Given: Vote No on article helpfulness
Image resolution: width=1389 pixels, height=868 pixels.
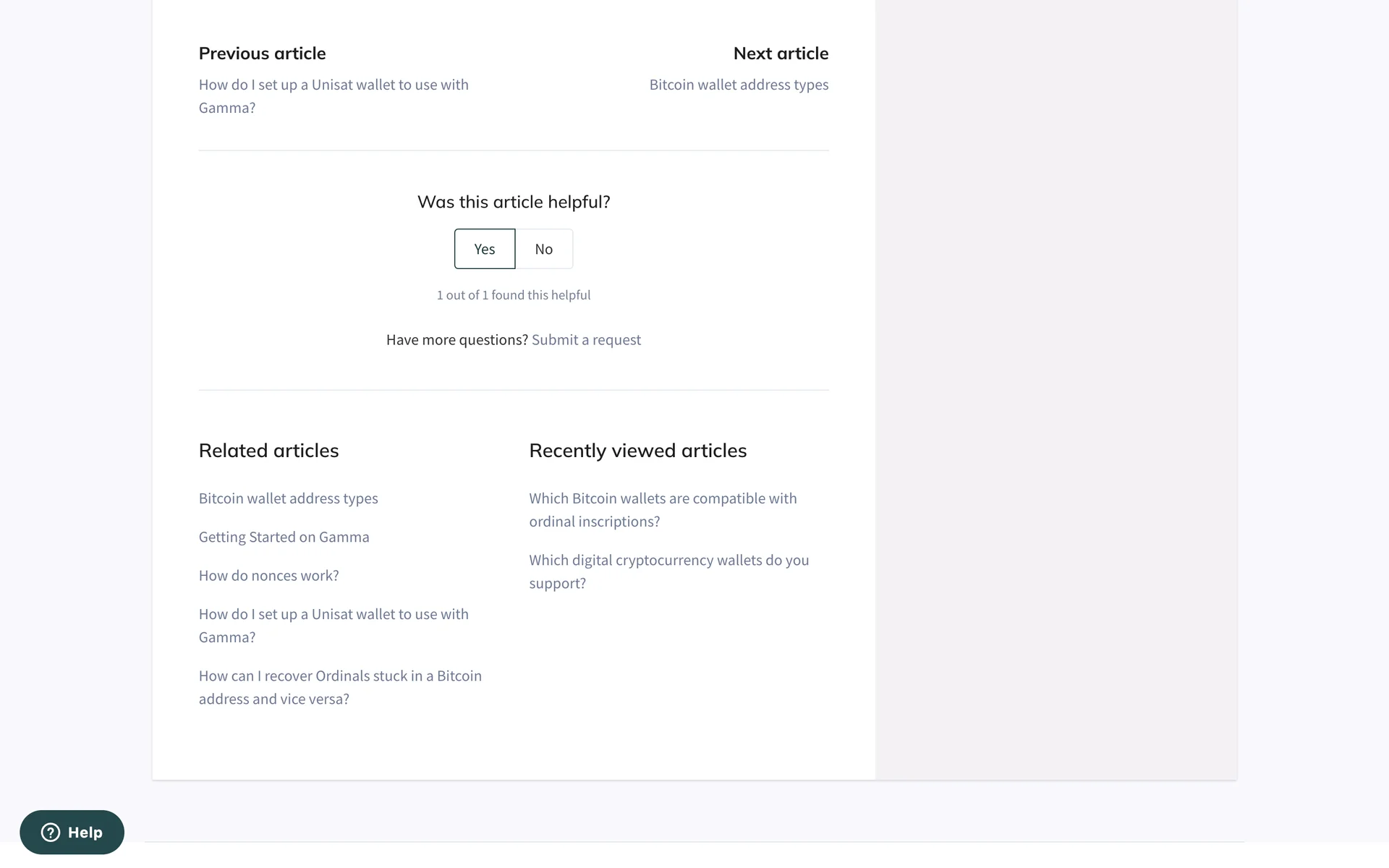Looking at the screenshot, I should [544, 249].
